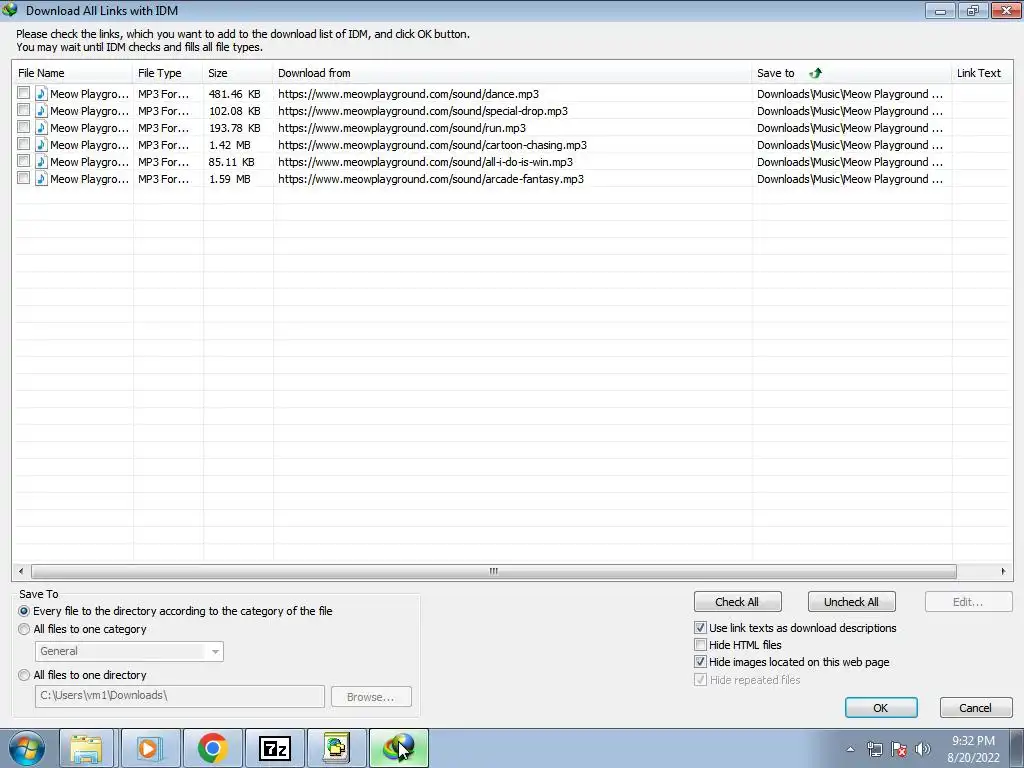
Task: Select the arcade-fantasy.mp3 download URL
Action: [x=431, y=179]
